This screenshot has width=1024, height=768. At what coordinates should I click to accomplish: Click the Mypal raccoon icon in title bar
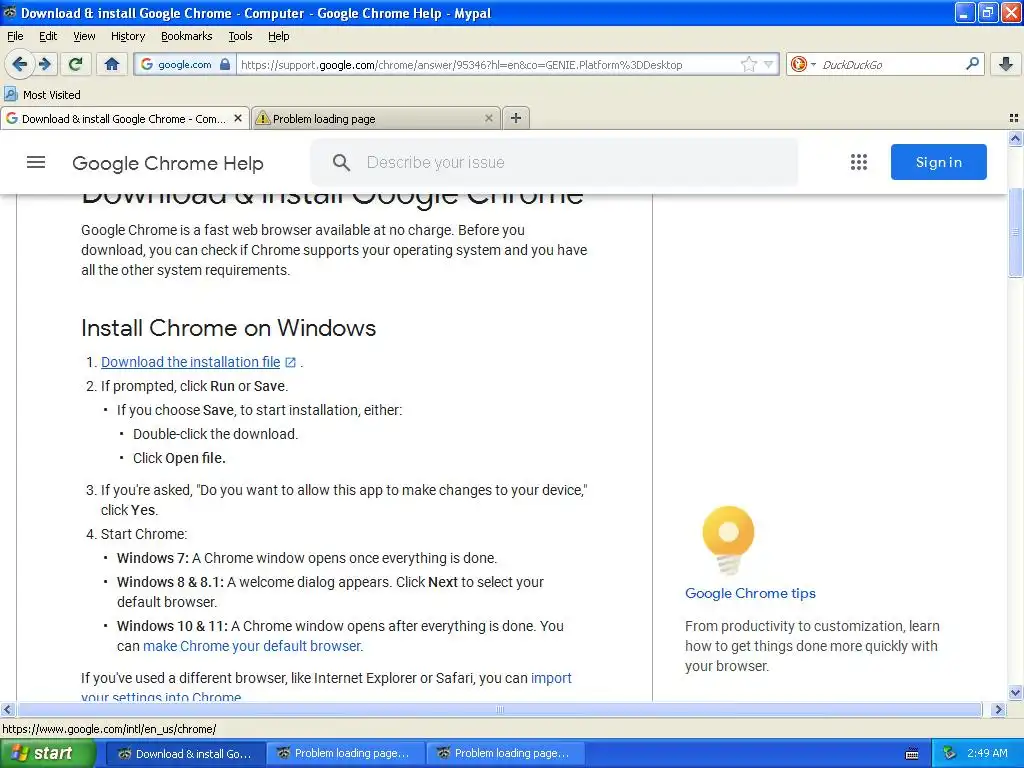click(9, 12)
